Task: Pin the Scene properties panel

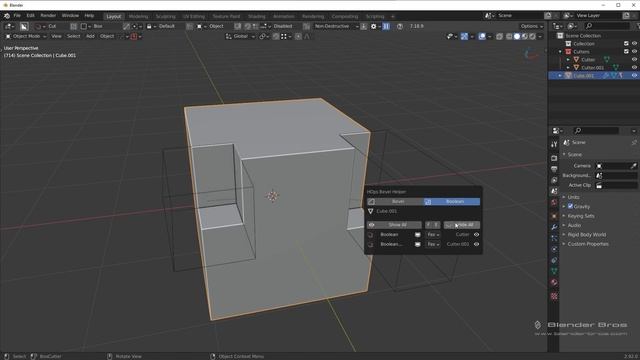Action: [x=634, y=142]
